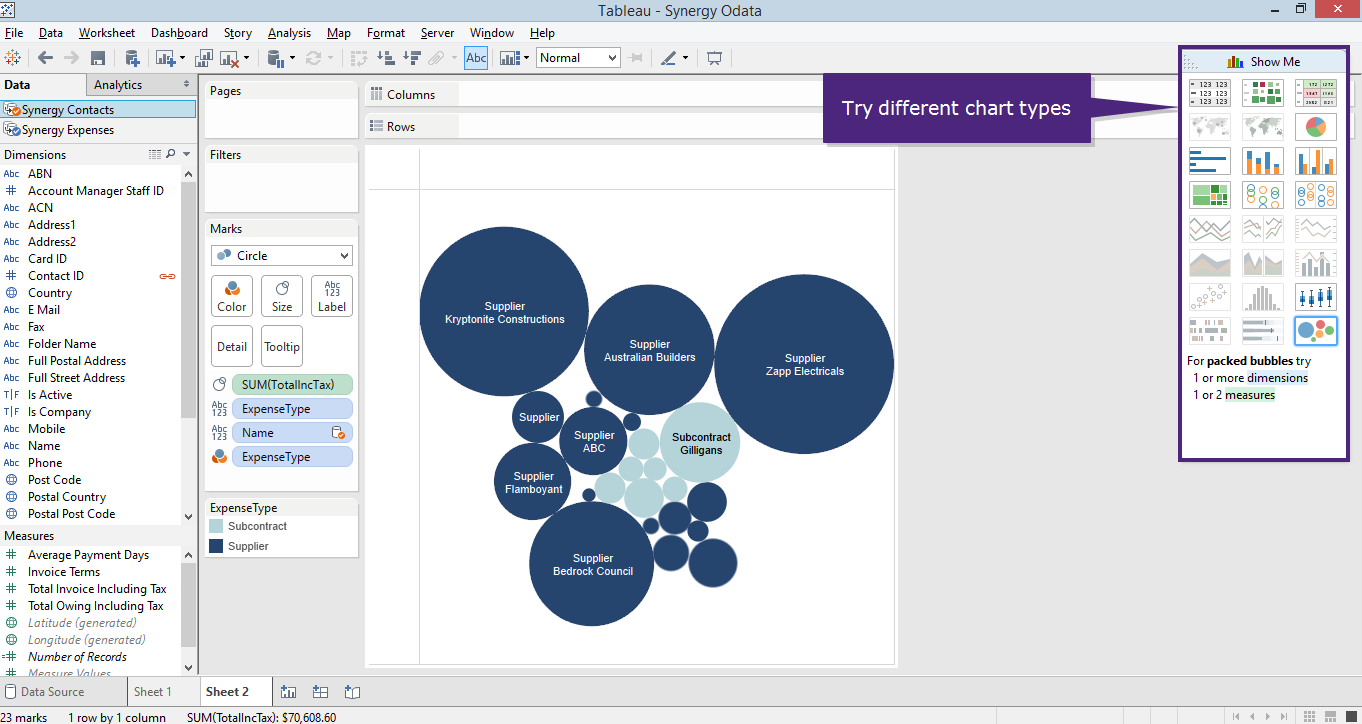Select the treemap chart in Show Me

click(1210, 195)
